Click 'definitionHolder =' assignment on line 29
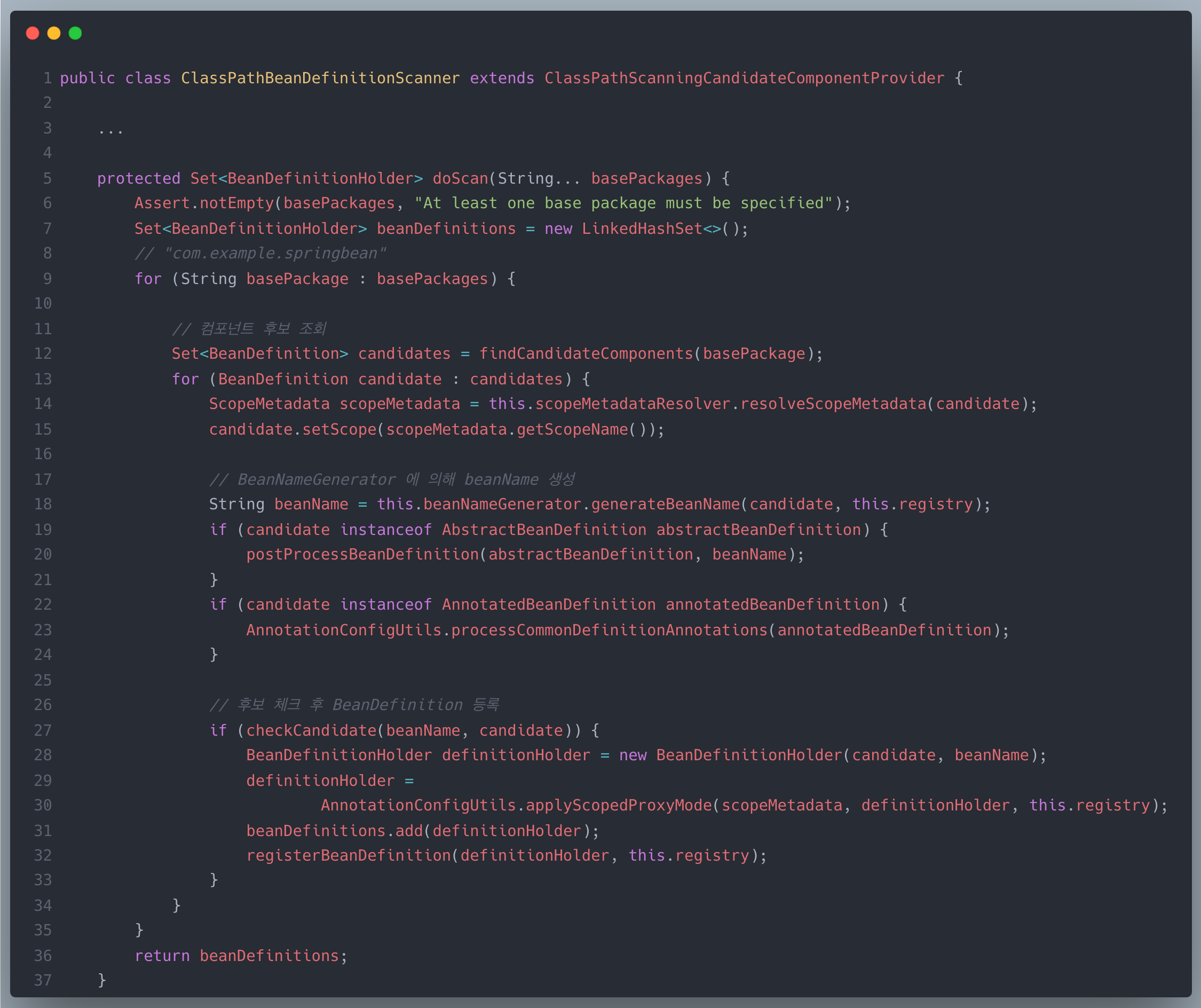This screenshot has width=1201, height=1008. 330,781
